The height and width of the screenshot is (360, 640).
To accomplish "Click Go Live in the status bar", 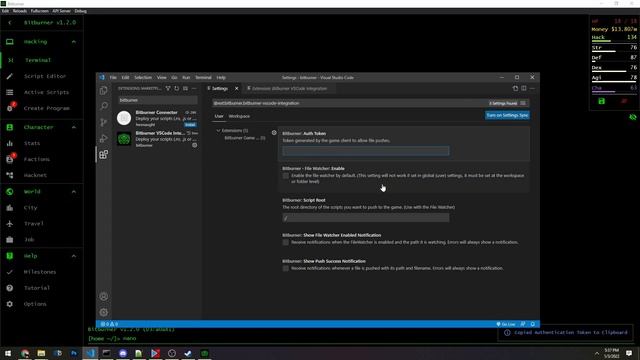I will click(x=506, y=324).
